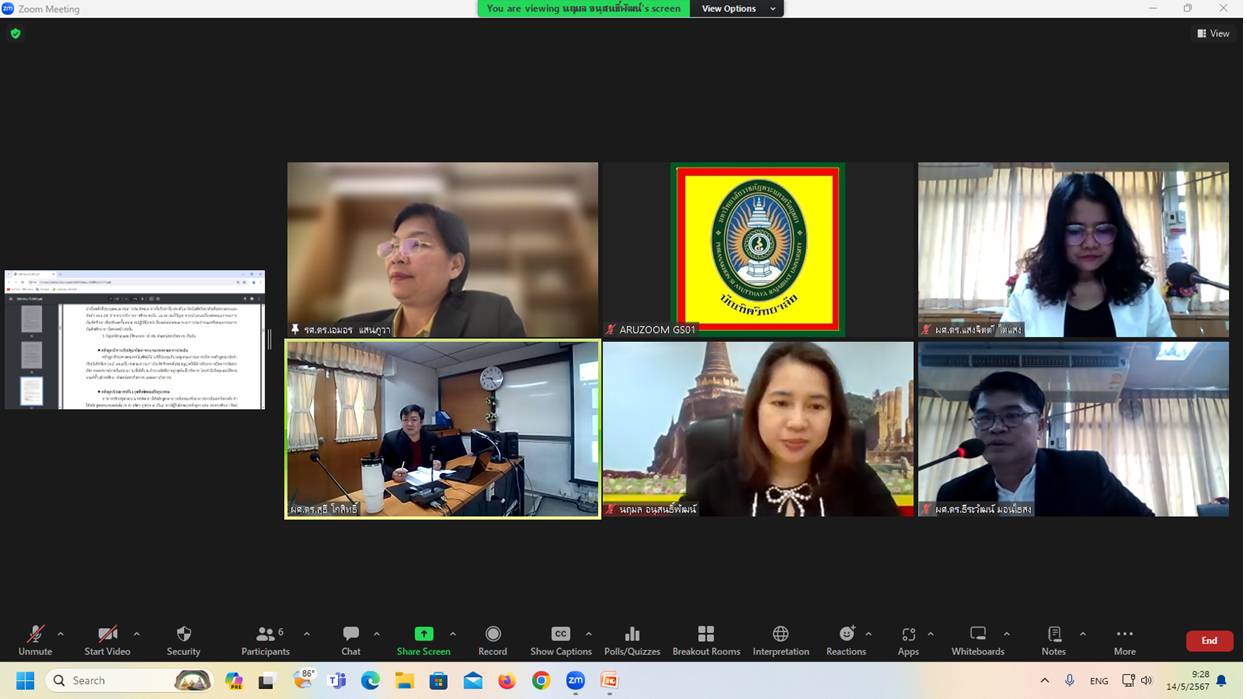Image resolution: width=1247 pixels, height=699 pixels.
Task: Open the notifications bell icon
Action: pyautogui.click(x=1221, y=681)
